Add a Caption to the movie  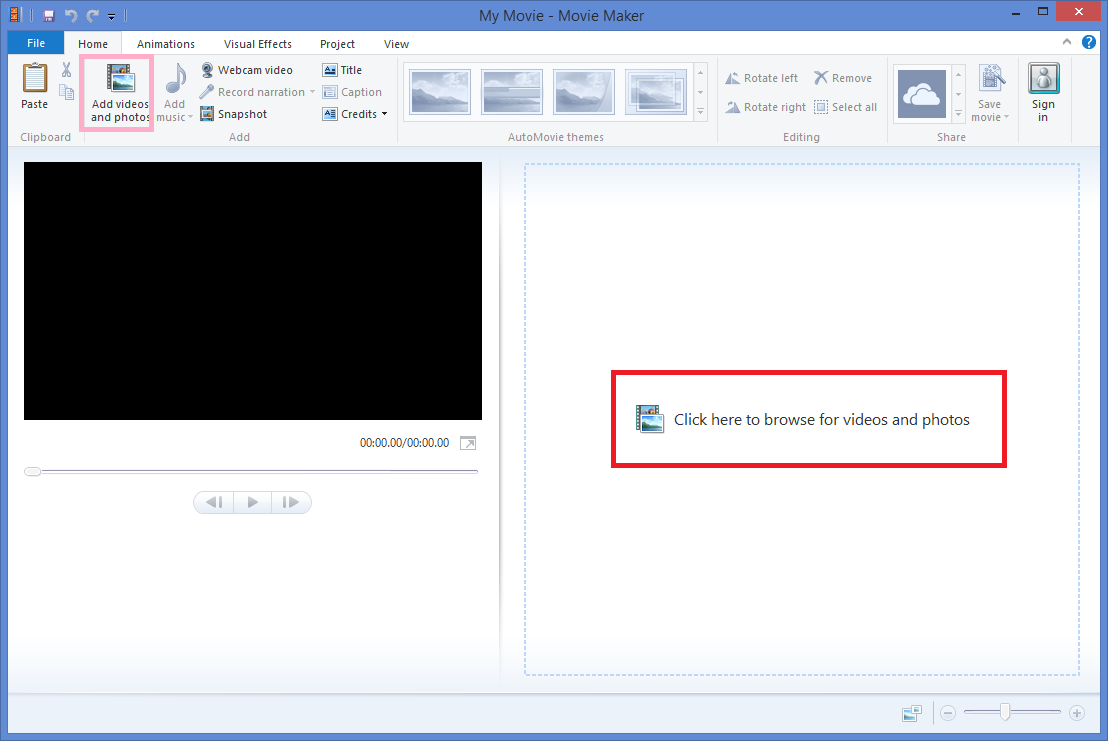click(x=352, y=92)
